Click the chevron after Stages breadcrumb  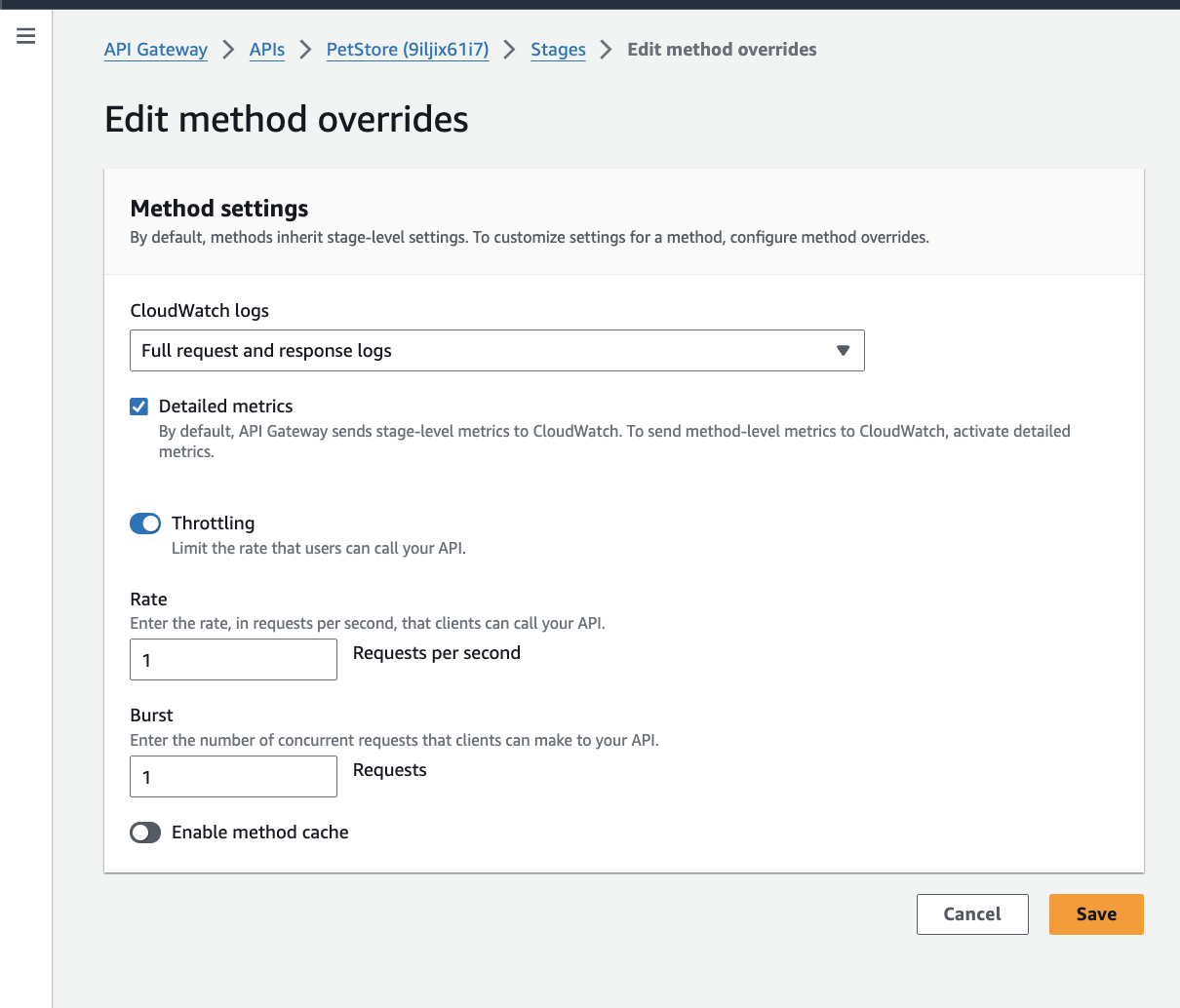[606, 49]
